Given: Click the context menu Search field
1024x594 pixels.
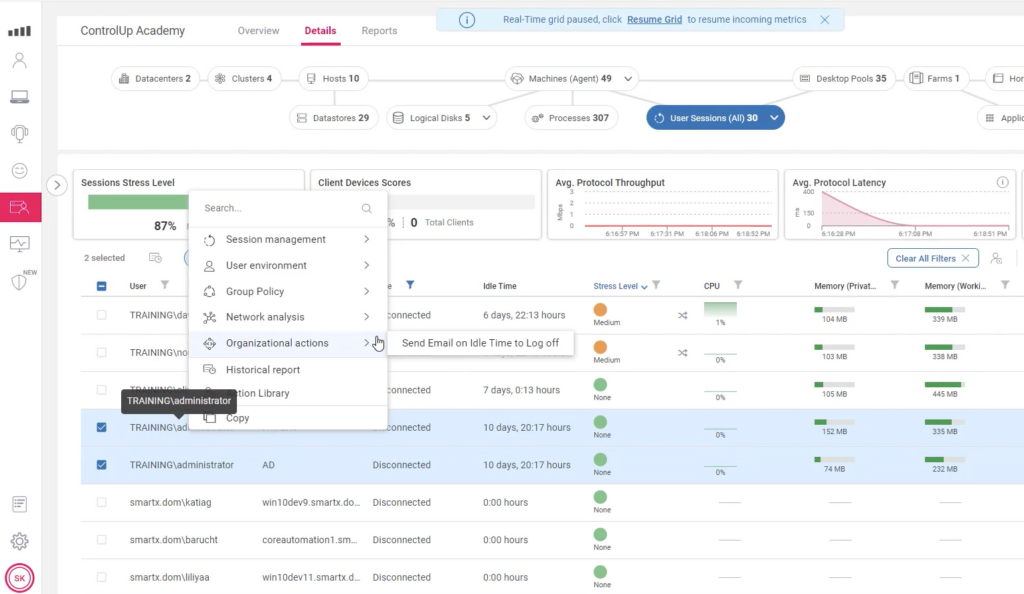Looking at the screenshot, I should pyautogui.click(x=278, y=209).
